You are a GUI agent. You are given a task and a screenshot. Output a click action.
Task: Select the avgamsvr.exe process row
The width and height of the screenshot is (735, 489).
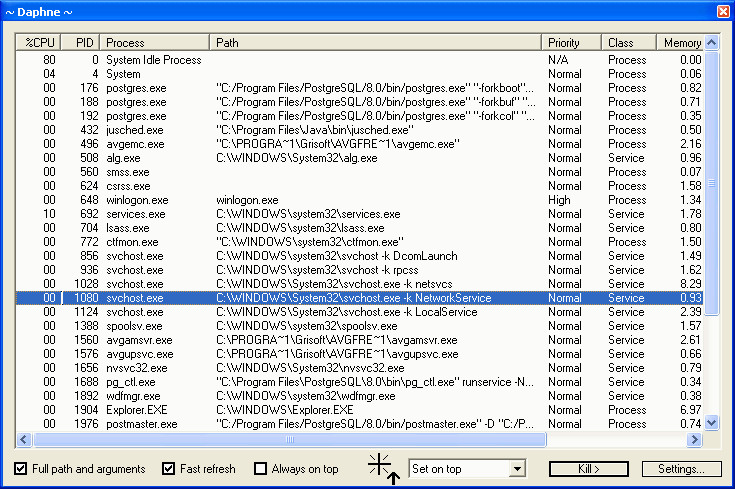[360, 340]
